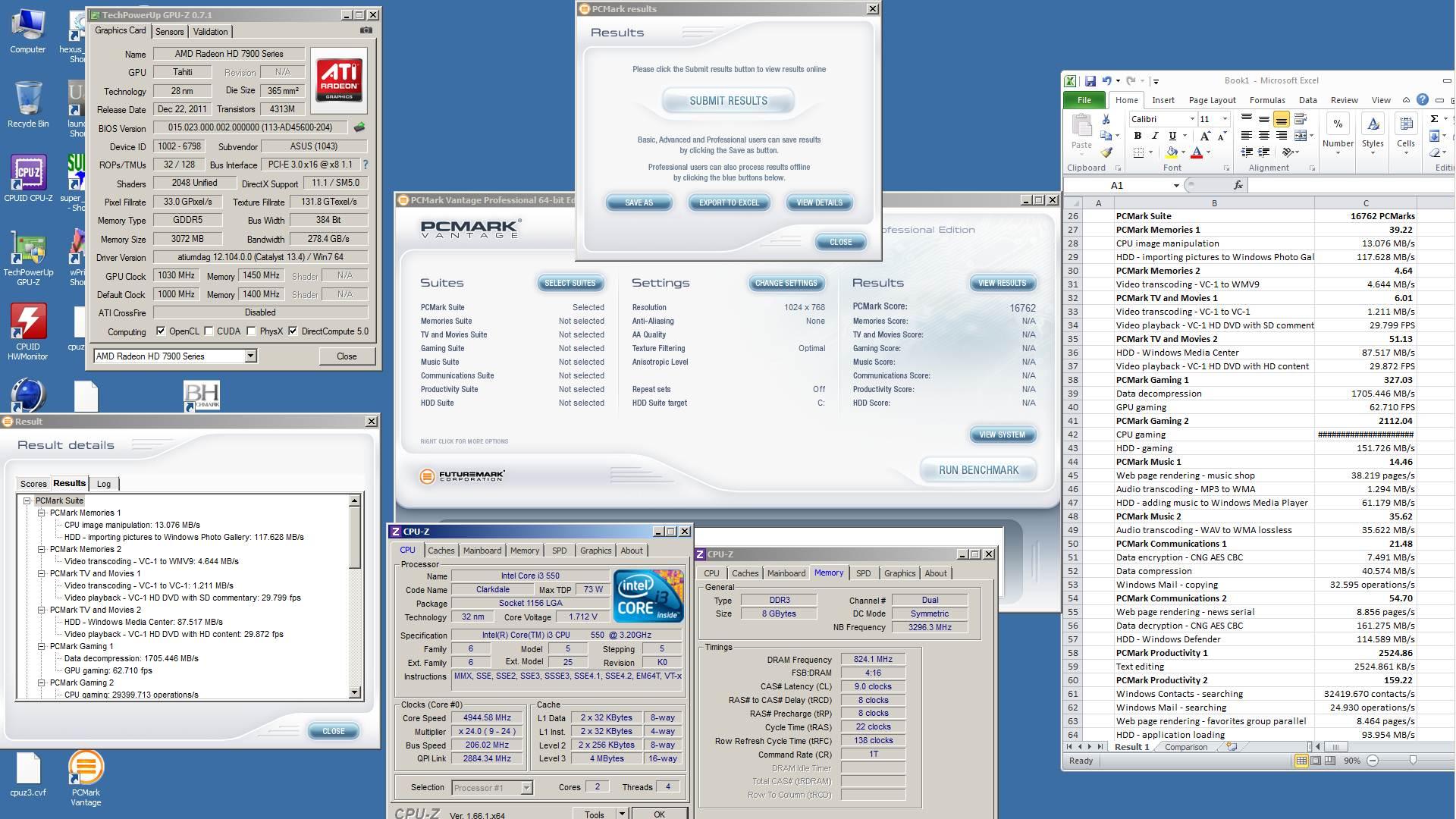Click the CHANGE SETTINGS button
1456x819 pixels.
786,284
